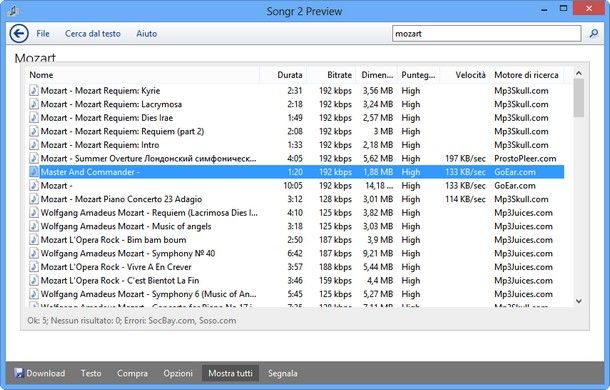Click the Download floppy disk icon

click(19, 373)
